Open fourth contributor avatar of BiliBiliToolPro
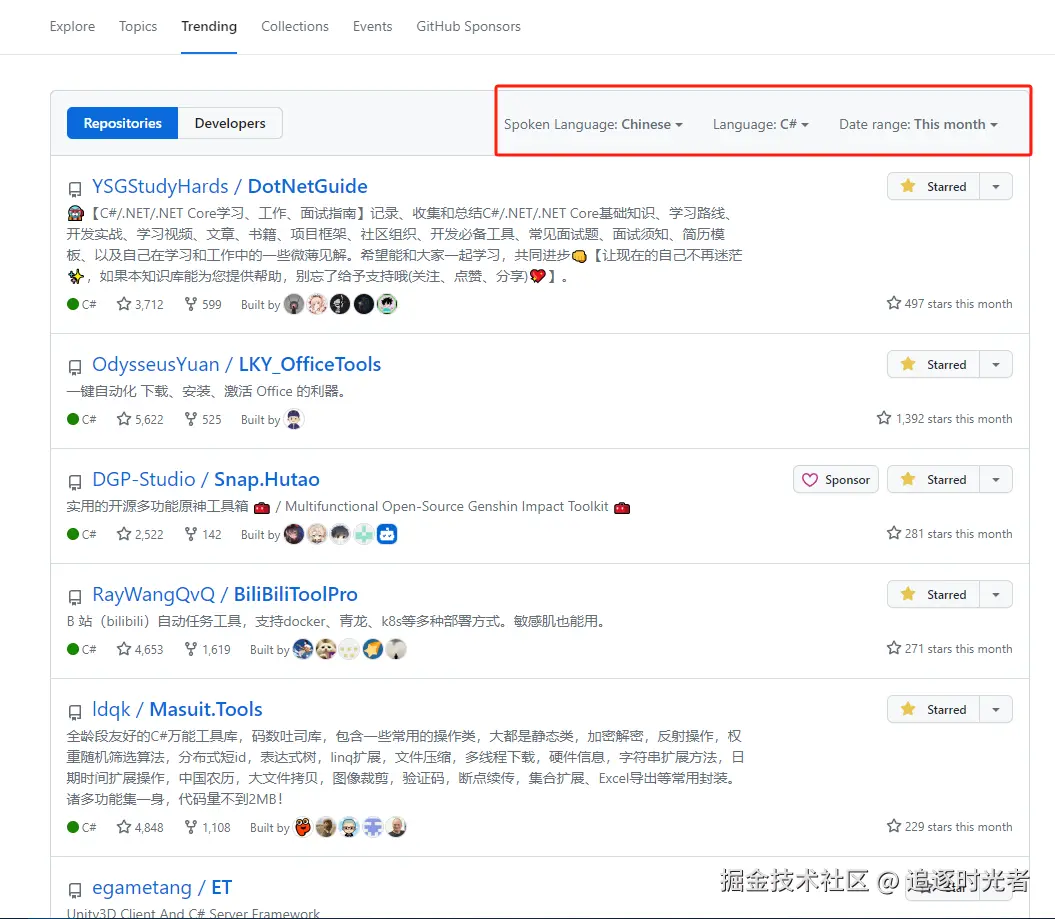The image size is (1055, 919). [373, 649]
